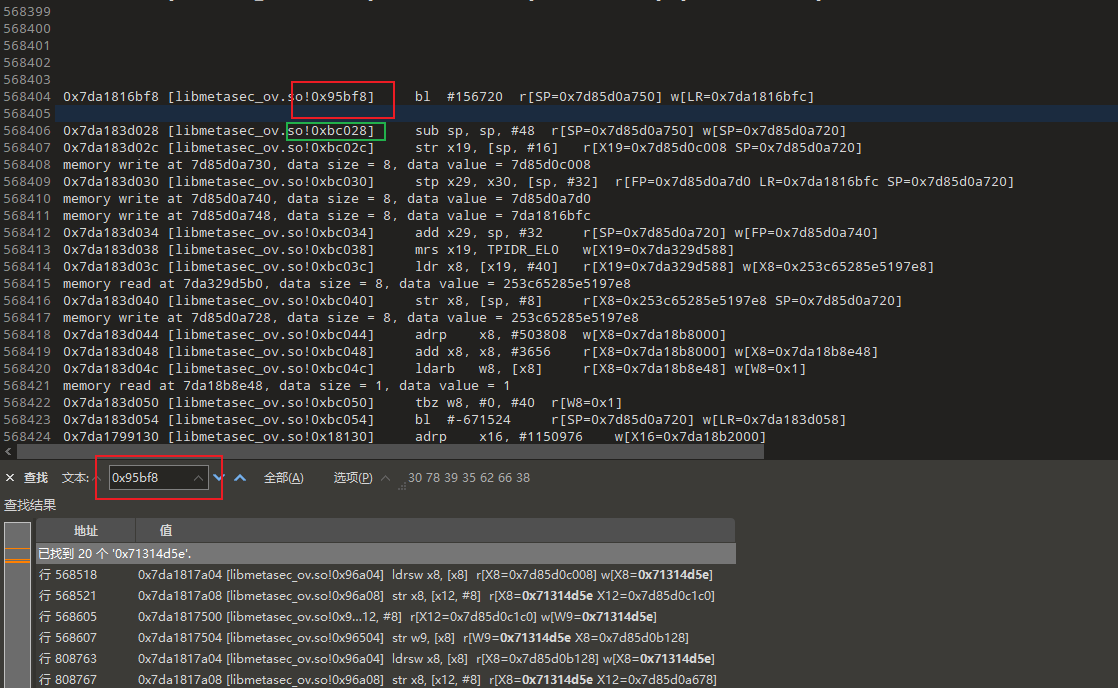Viewport: 1118px width, 688px height.
Task: Click the adrp x8, #503808 instruction
Action: (x=491, y=335)
